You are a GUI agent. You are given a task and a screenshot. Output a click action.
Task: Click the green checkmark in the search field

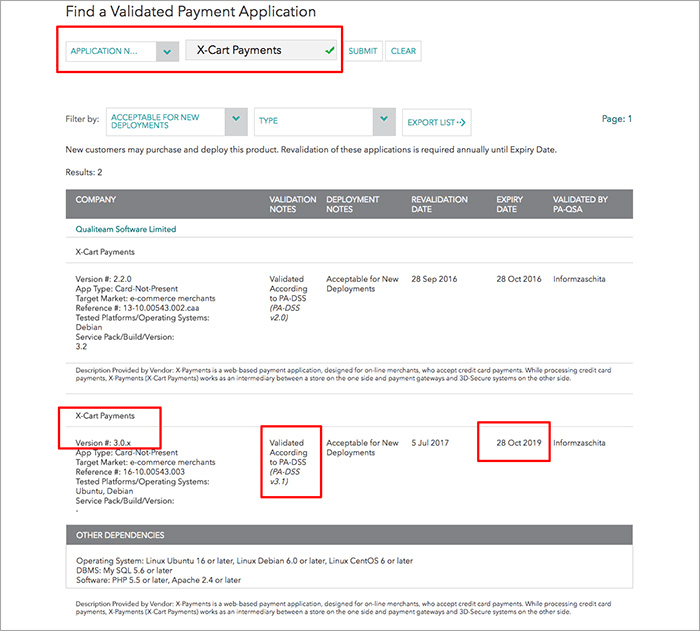[329, 50]
